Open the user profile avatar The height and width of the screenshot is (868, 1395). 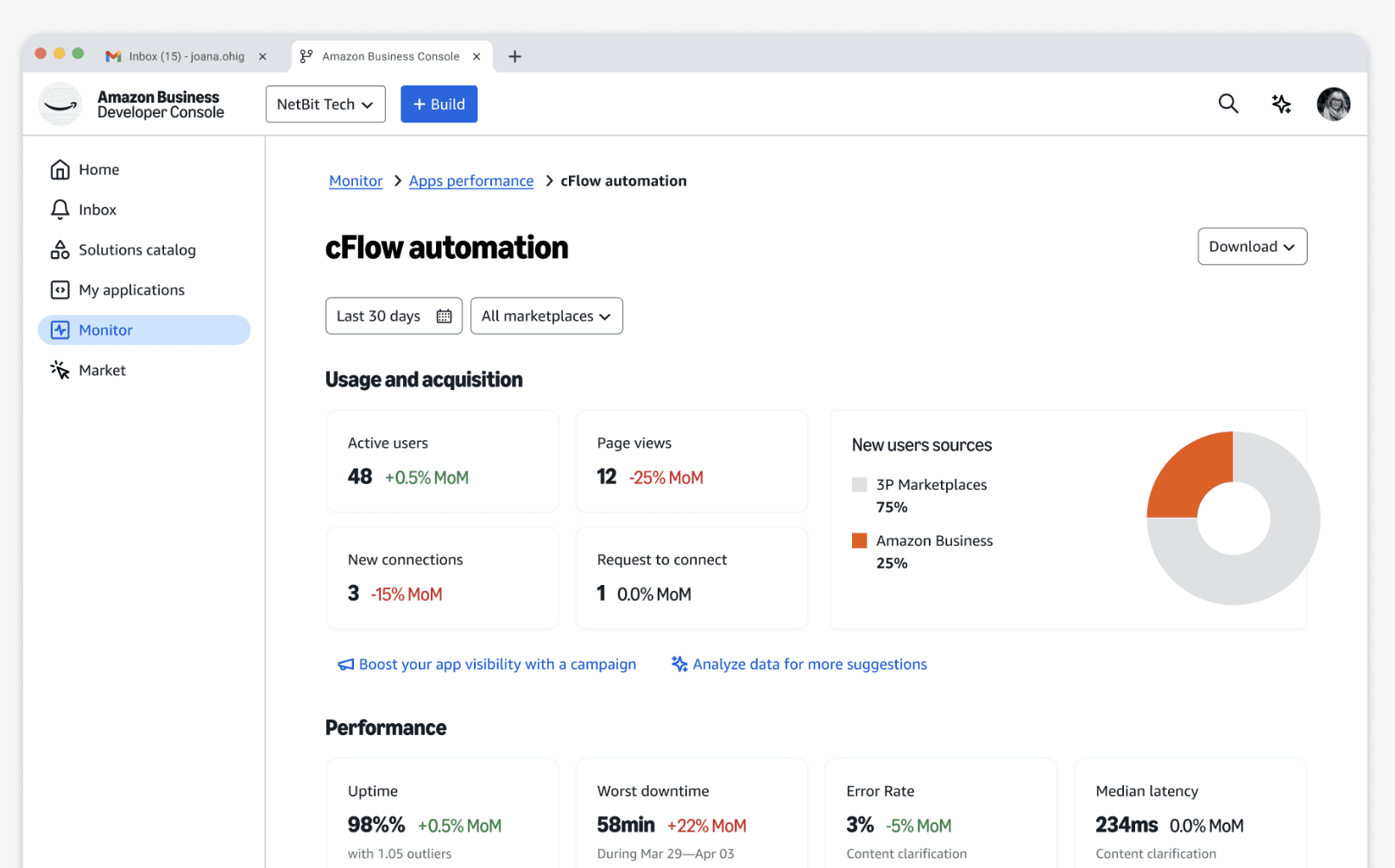(x=1333, y=104)
